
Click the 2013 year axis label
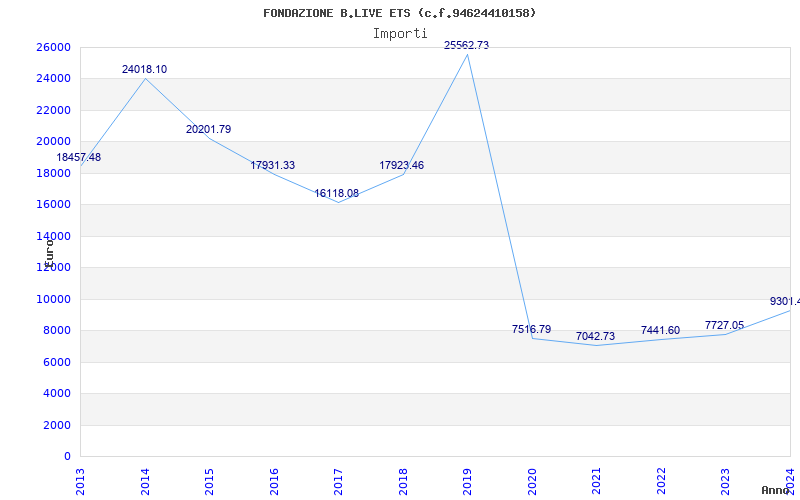tap(81, 481)
